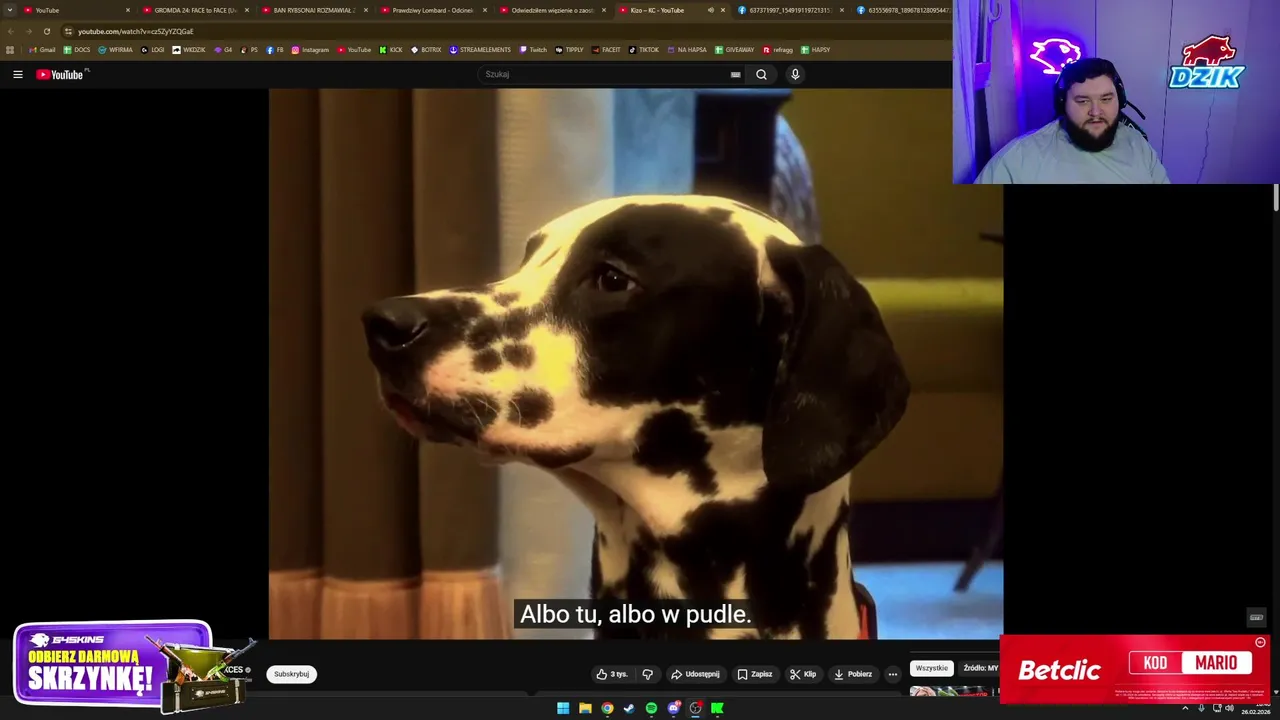Open the FB bookmark

click(x=275, y=50)
